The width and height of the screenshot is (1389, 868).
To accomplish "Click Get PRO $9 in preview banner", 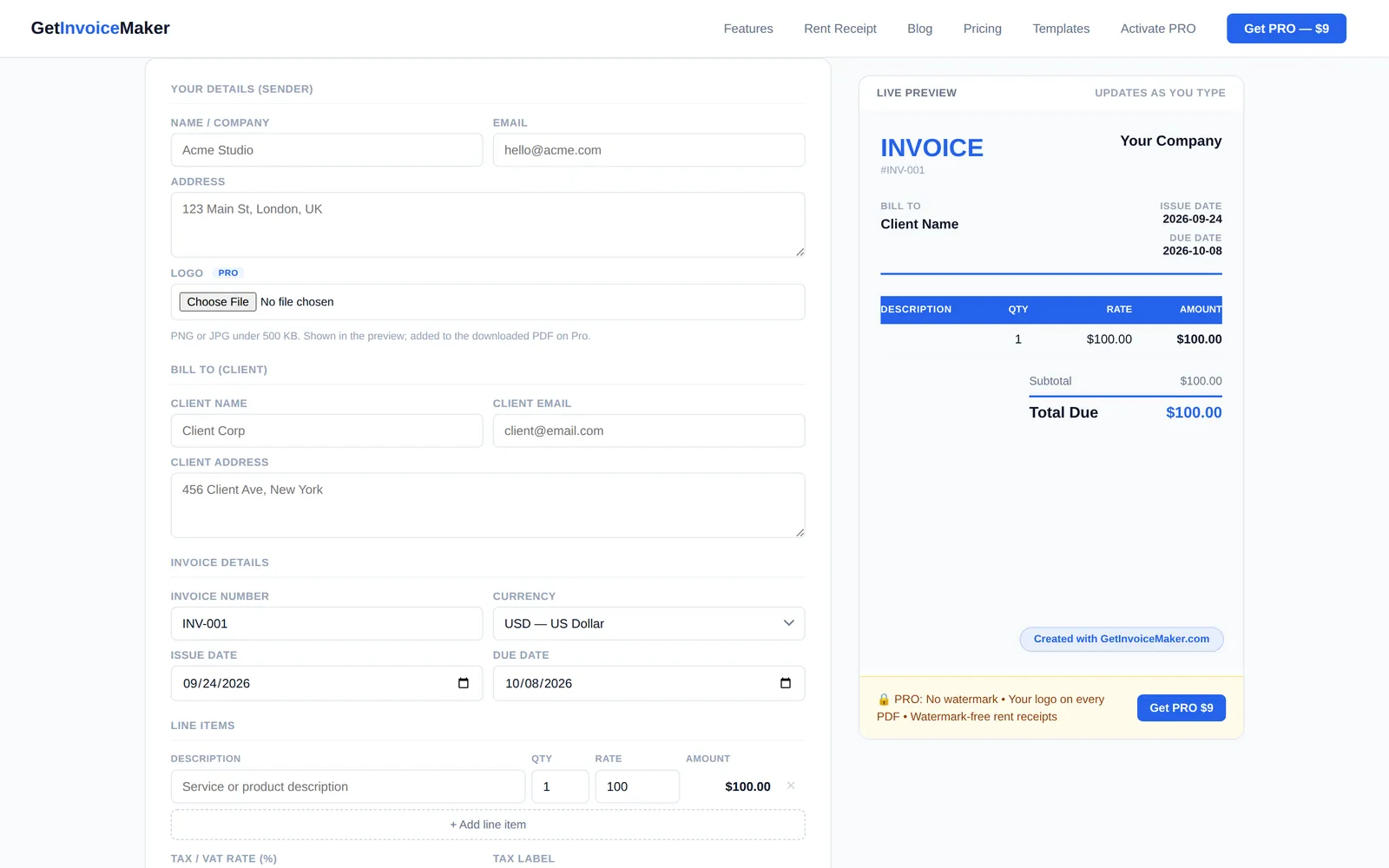I will point(1182,708).
